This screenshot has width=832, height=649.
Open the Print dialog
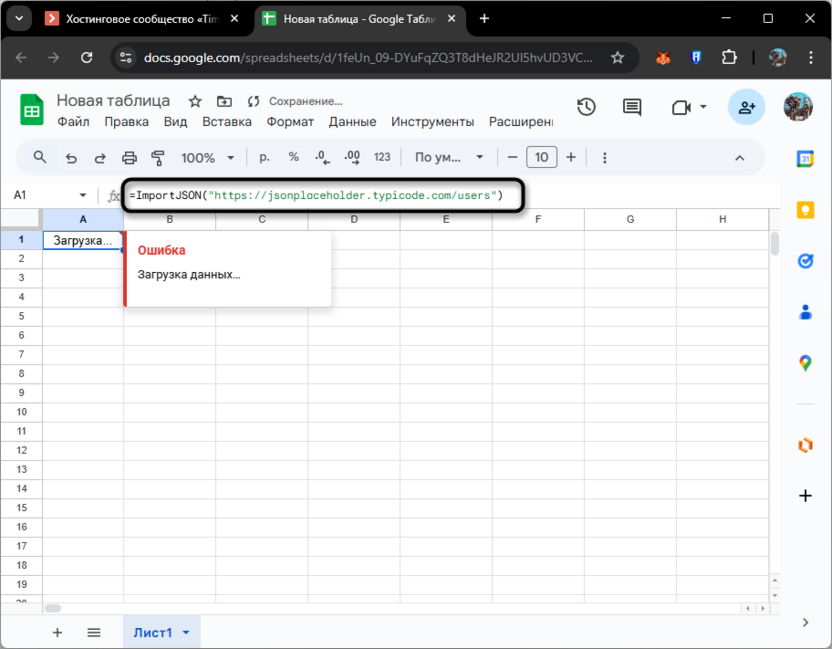click(130, 157)
